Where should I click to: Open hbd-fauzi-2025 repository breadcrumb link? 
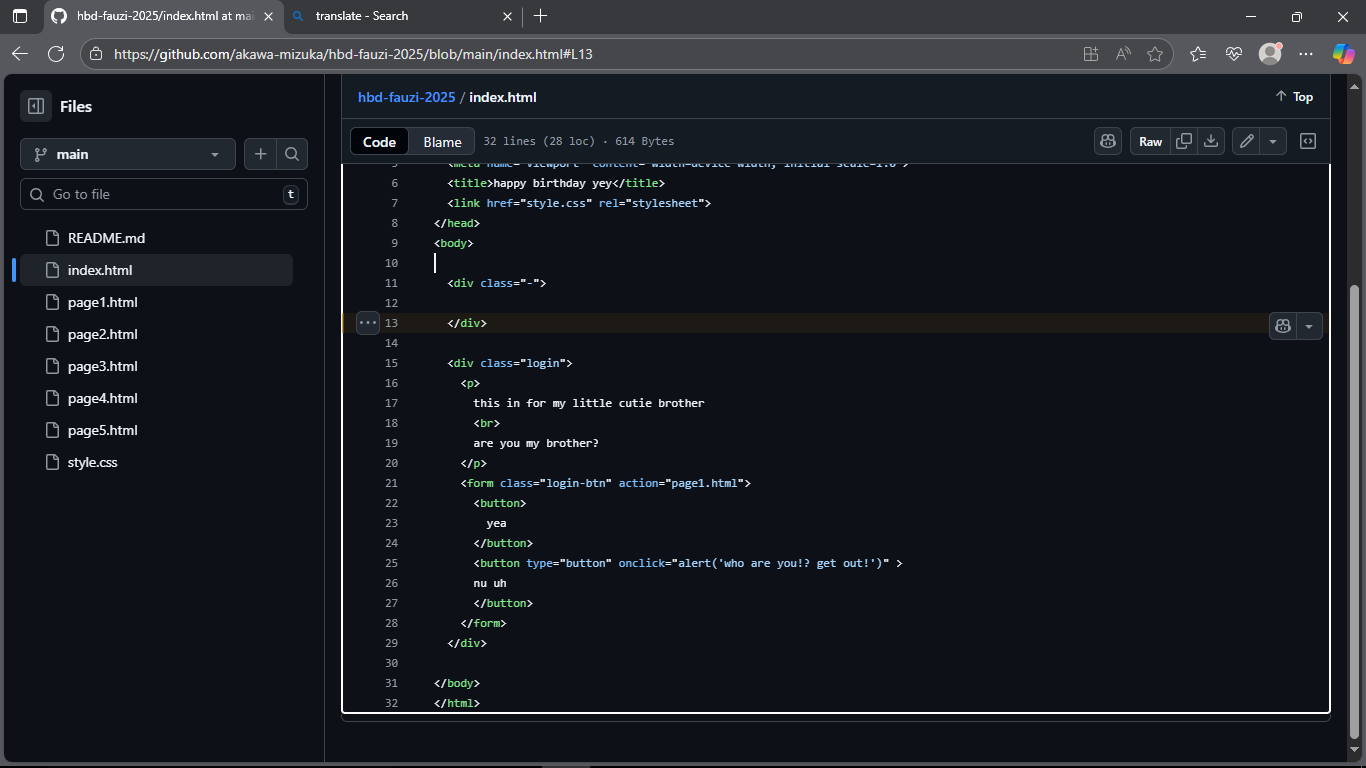[406, 97]
